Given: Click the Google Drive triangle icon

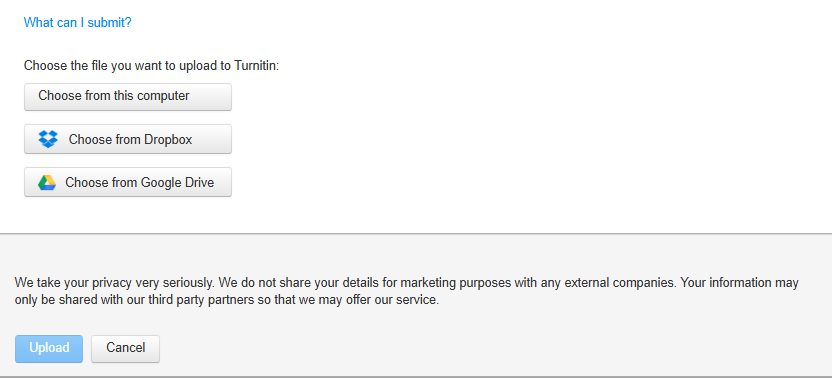Looking at the screenshot, I should pos(47,183).
